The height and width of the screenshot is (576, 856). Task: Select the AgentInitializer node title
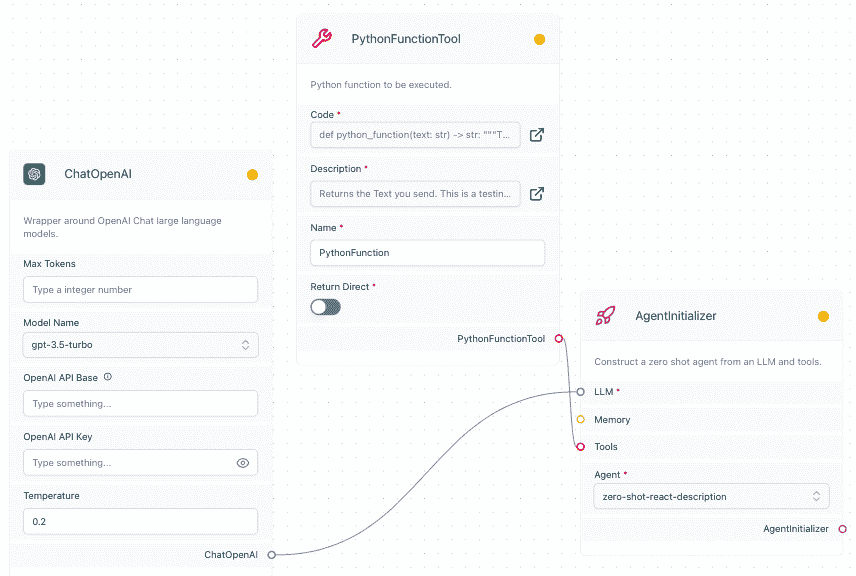click(676, 316)
